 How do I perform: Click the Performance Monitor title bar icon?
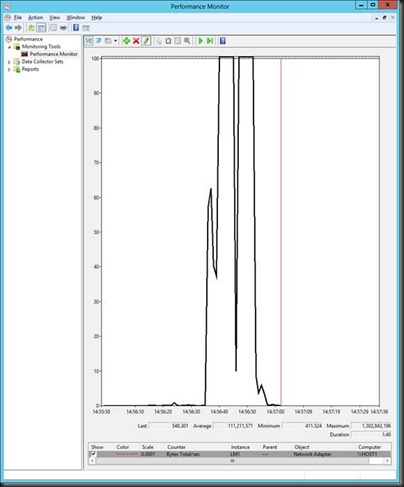tap(8, 6)
